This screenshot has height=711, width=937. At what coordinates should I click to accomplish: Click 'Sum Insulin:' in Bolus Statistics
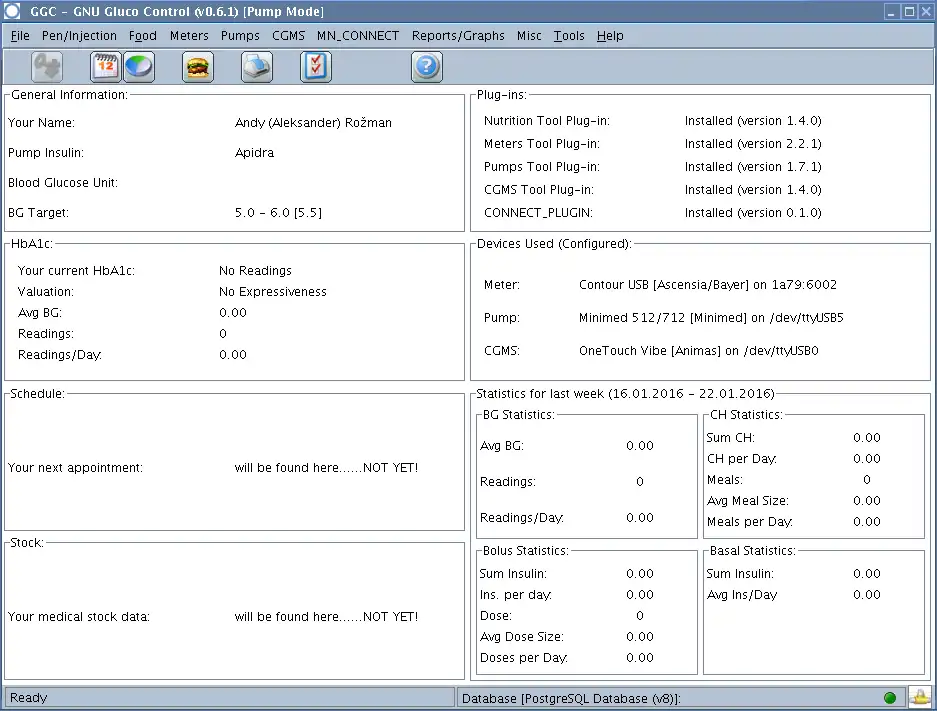[x=513, y=574]
